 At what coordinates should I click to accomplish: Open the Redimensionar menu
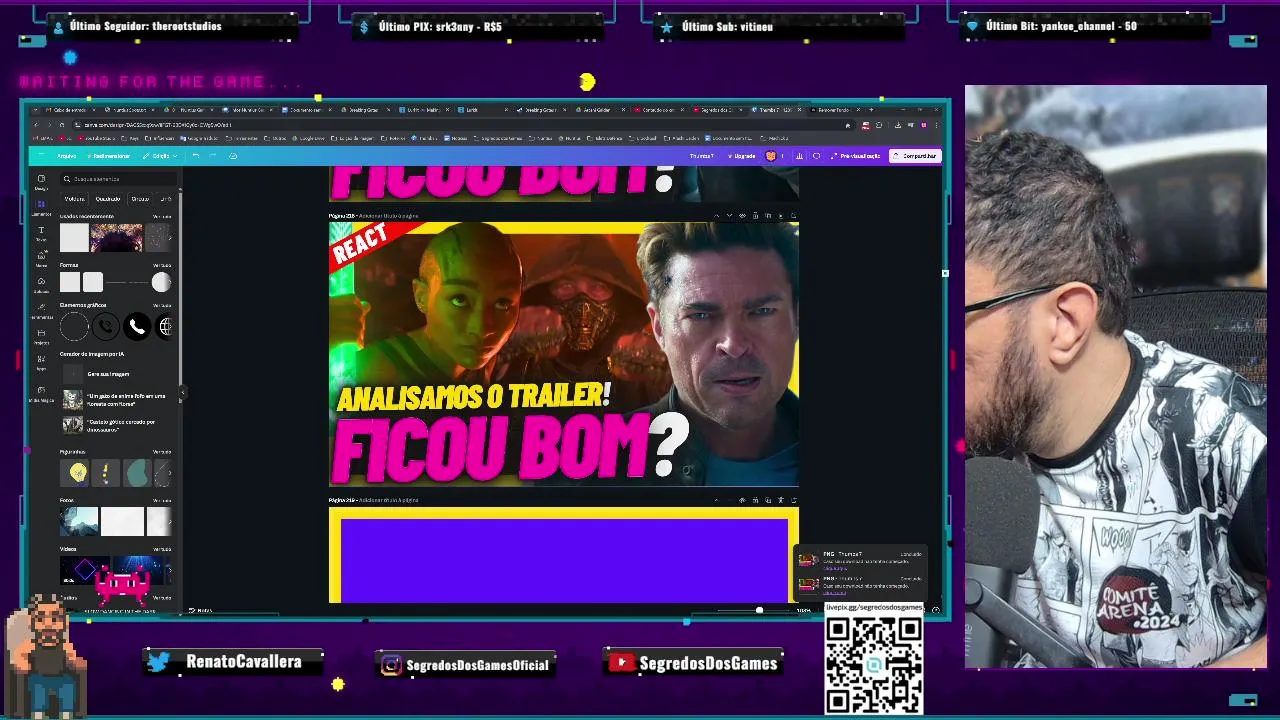click(110, 156)
